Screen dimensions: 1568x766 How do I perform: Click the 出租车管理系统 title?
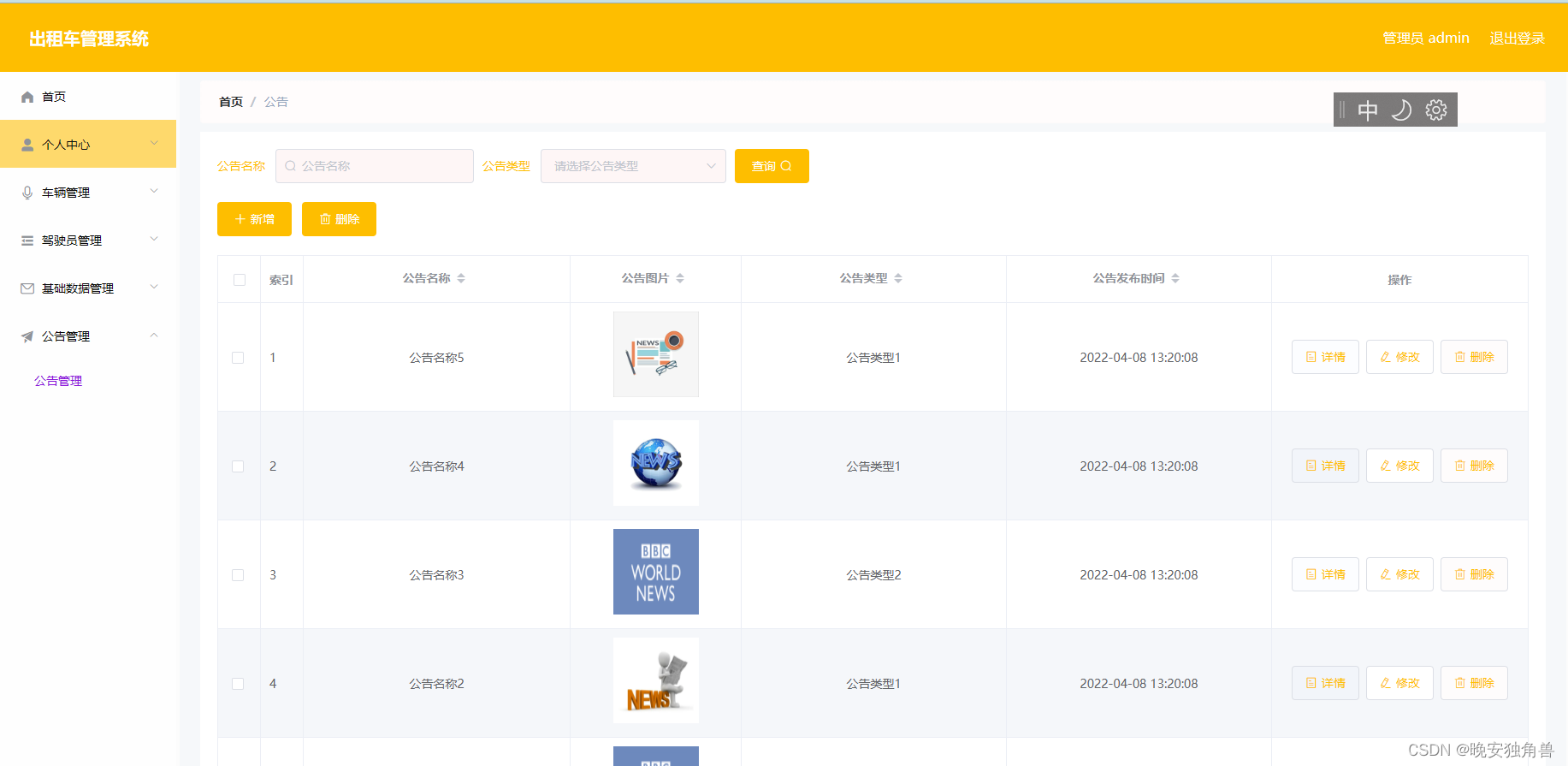(x=89, y=39)
